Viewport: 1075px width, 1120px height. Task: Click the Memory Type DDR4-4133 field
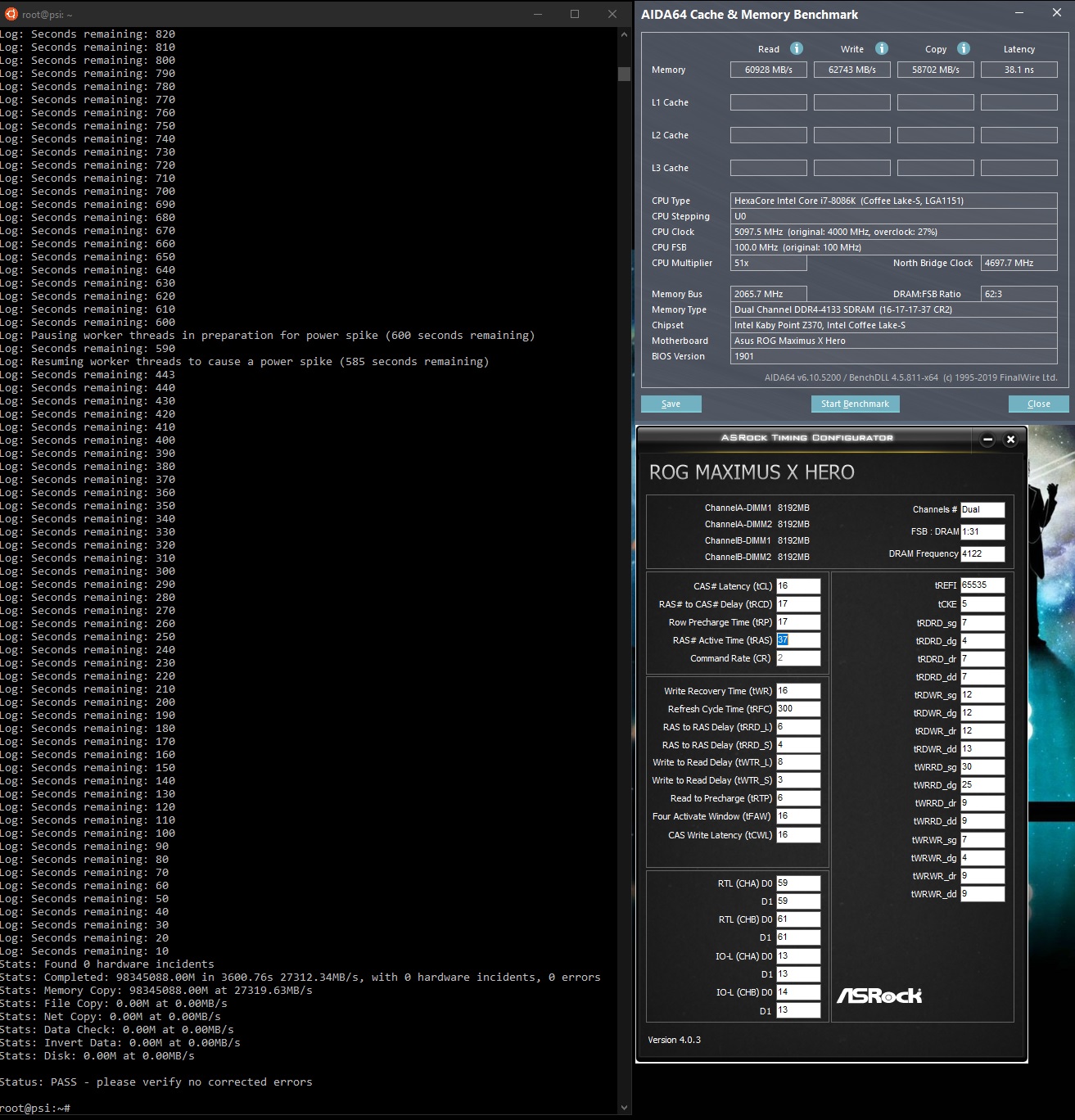click(x=894, y=309)
